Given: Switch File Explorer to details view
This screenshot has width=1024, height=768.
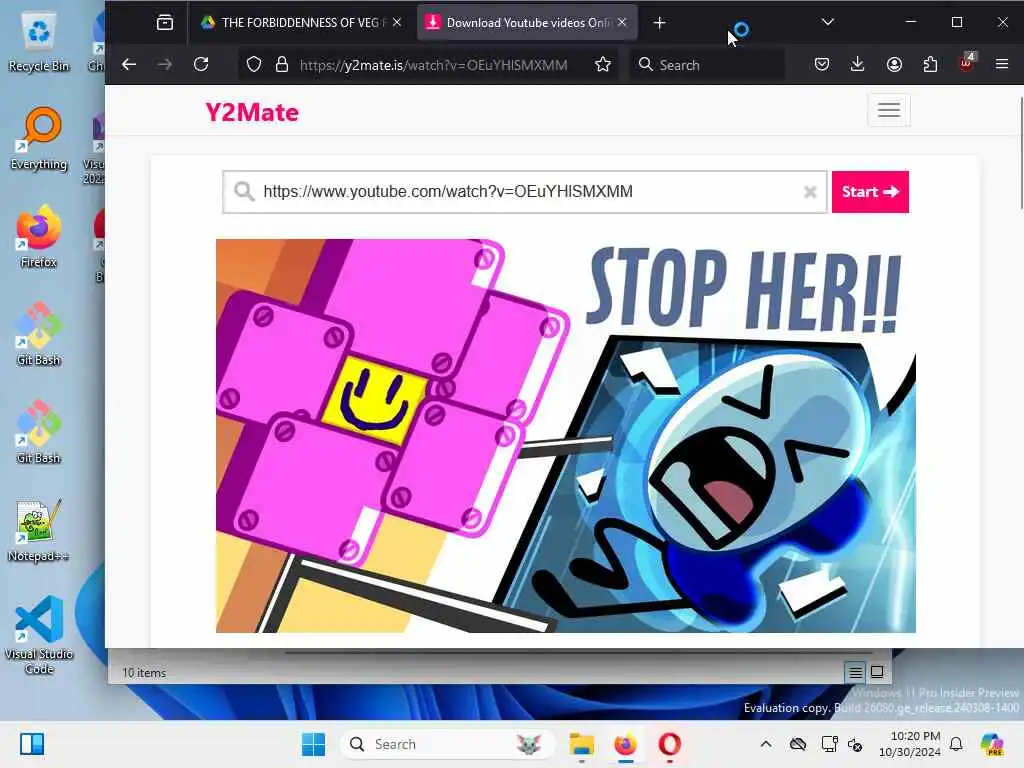Looking at the screenshot, I should [855, 672].
